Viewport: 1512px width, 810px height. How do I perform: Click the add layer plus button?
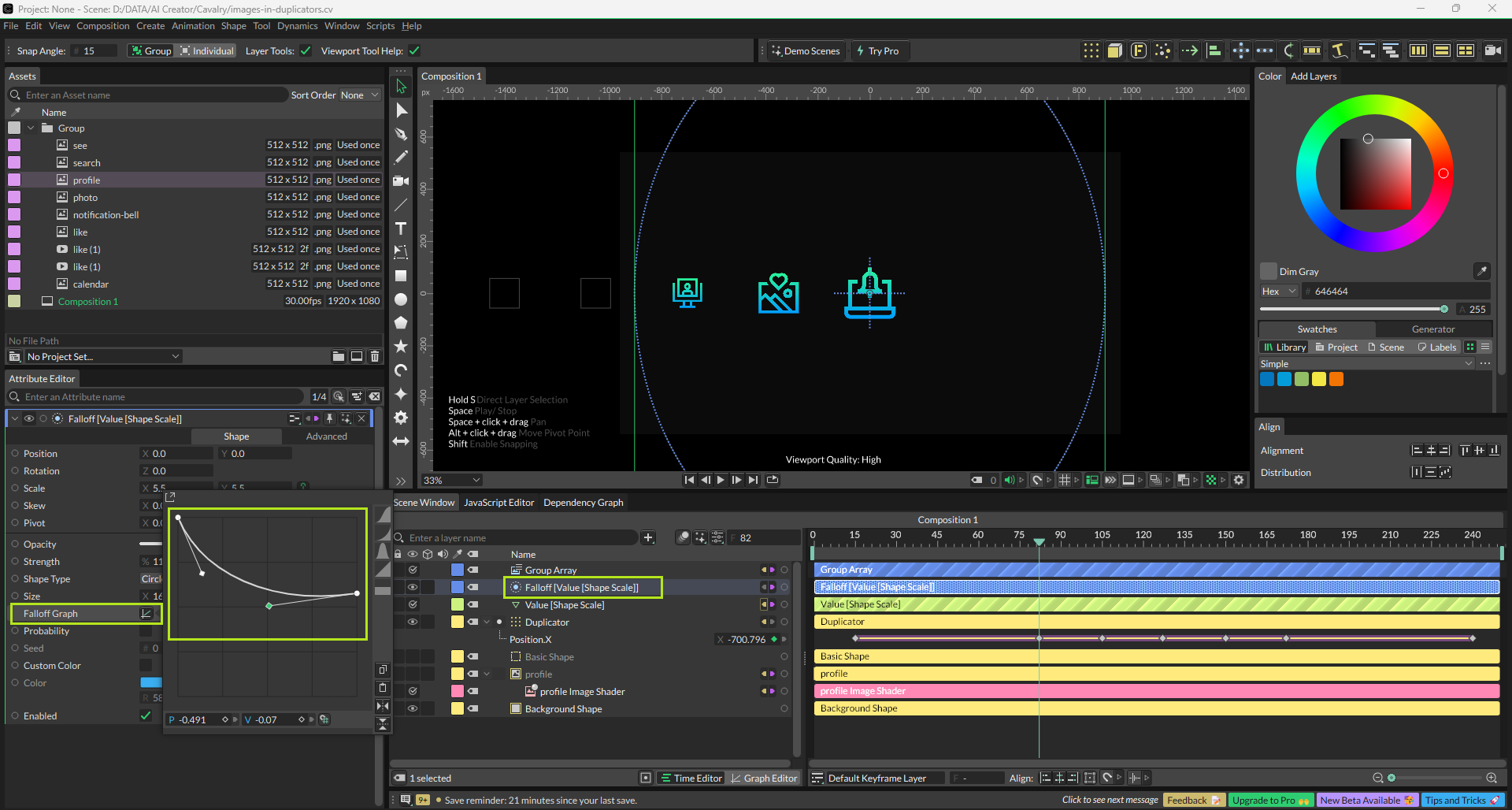coord(648,538)
